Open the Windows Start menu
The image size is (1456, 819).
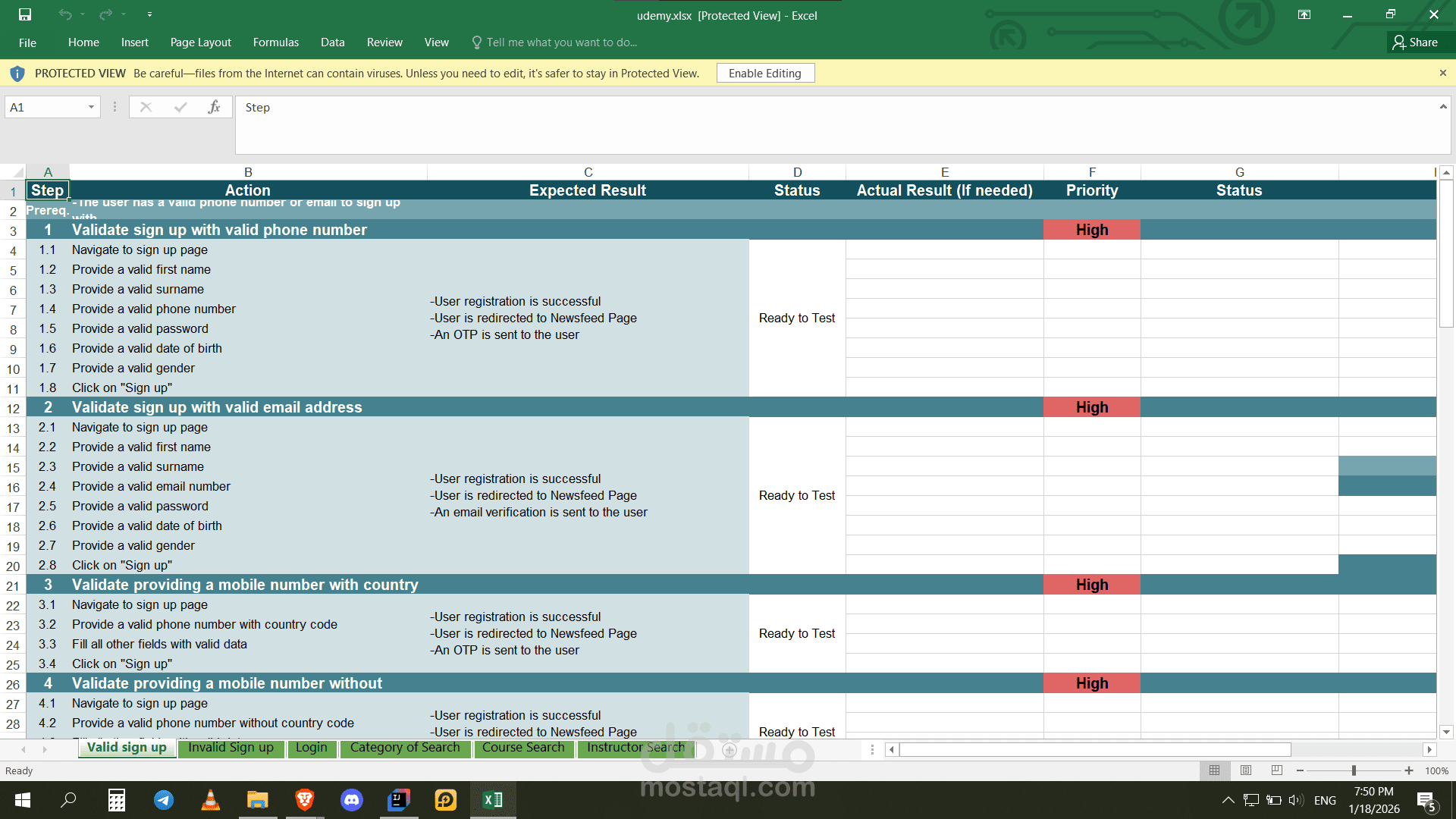[x=23, y=800]
